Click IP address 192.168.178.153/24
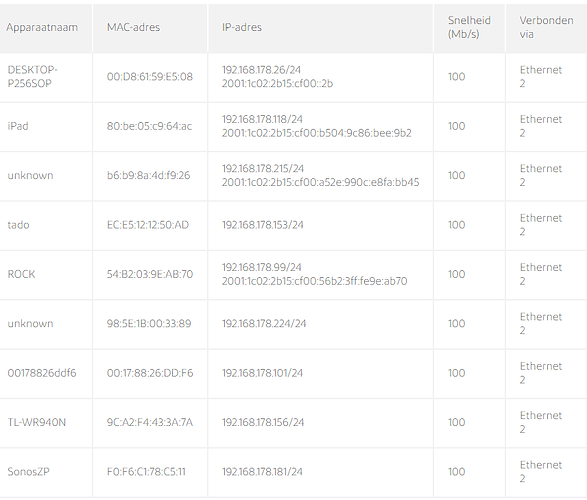This screenshot has width=587, height=500. (262, 225)
